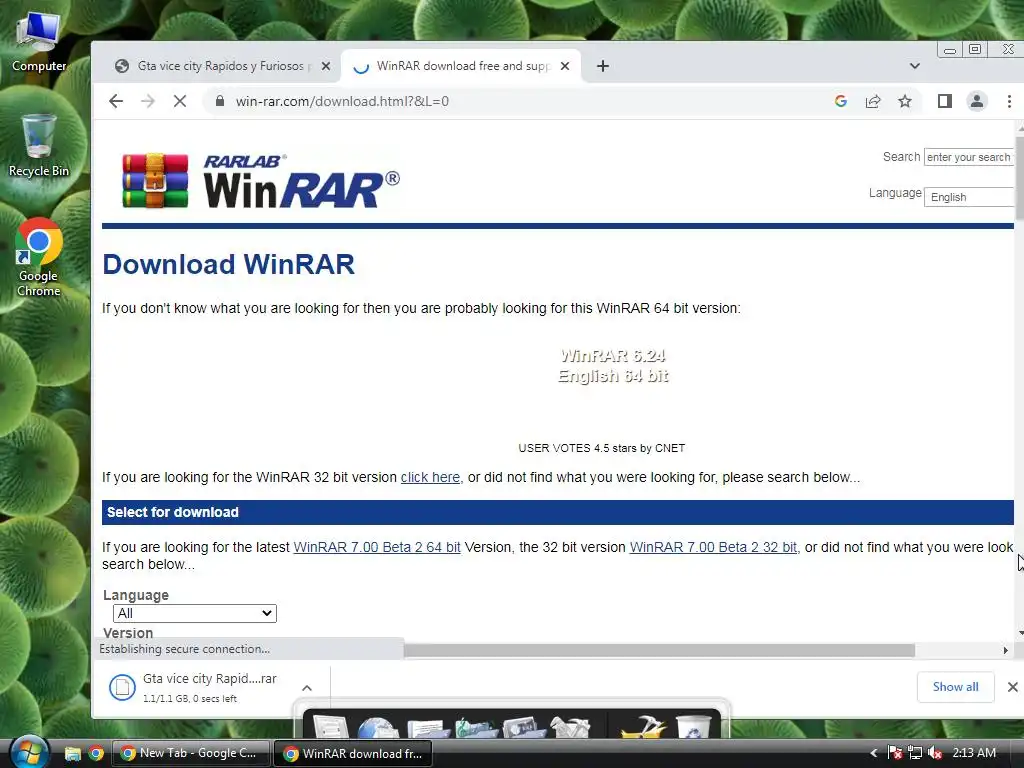This screenshot has height=768, width=1024.
Task: Launch Google Chrome desktop shortcut
Action: click(x=39, y=259)
